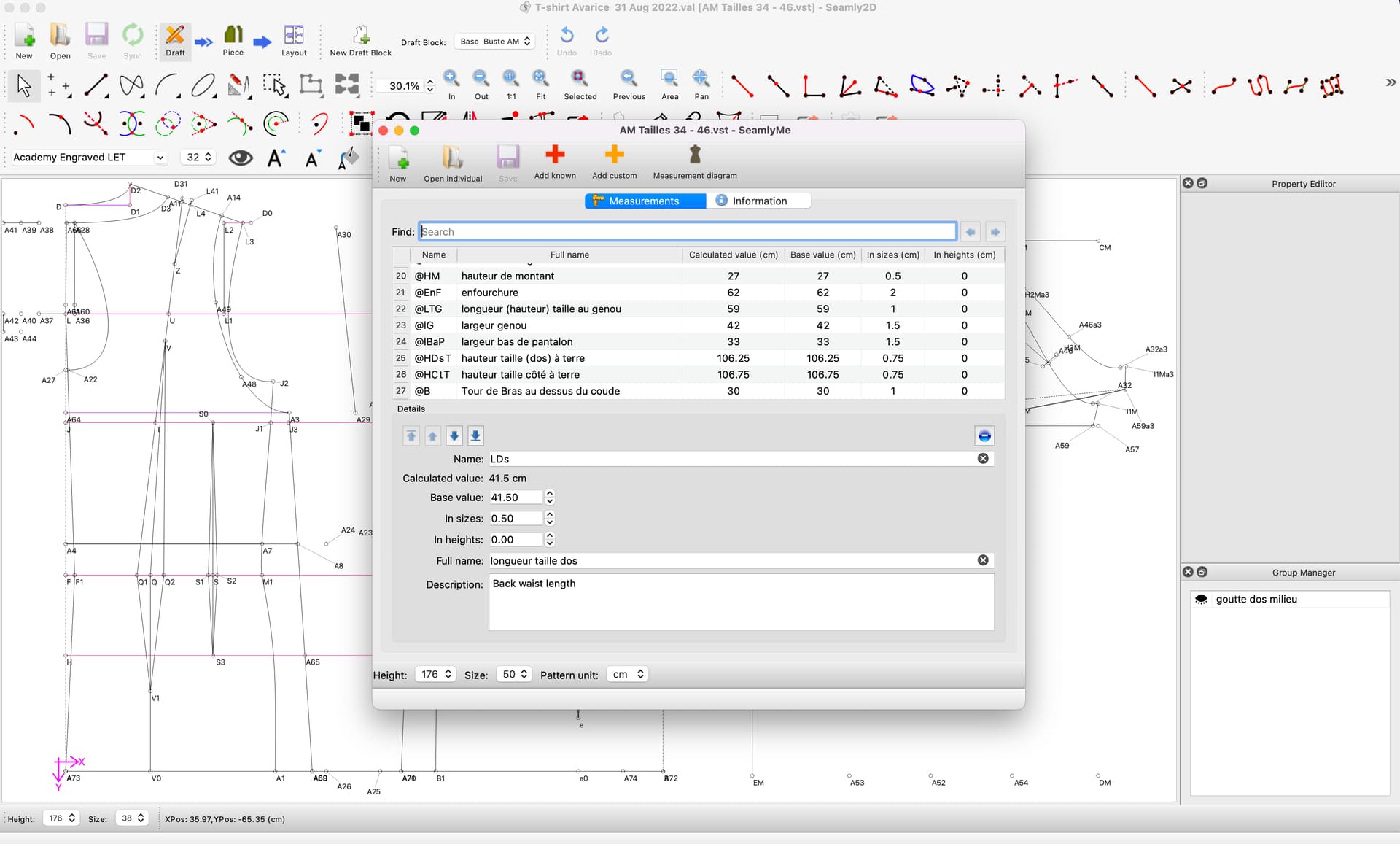Toggle the eye visibility icon in font toolbar
1400x844 pixels.
pyautogui.click(x=241, y=158)
